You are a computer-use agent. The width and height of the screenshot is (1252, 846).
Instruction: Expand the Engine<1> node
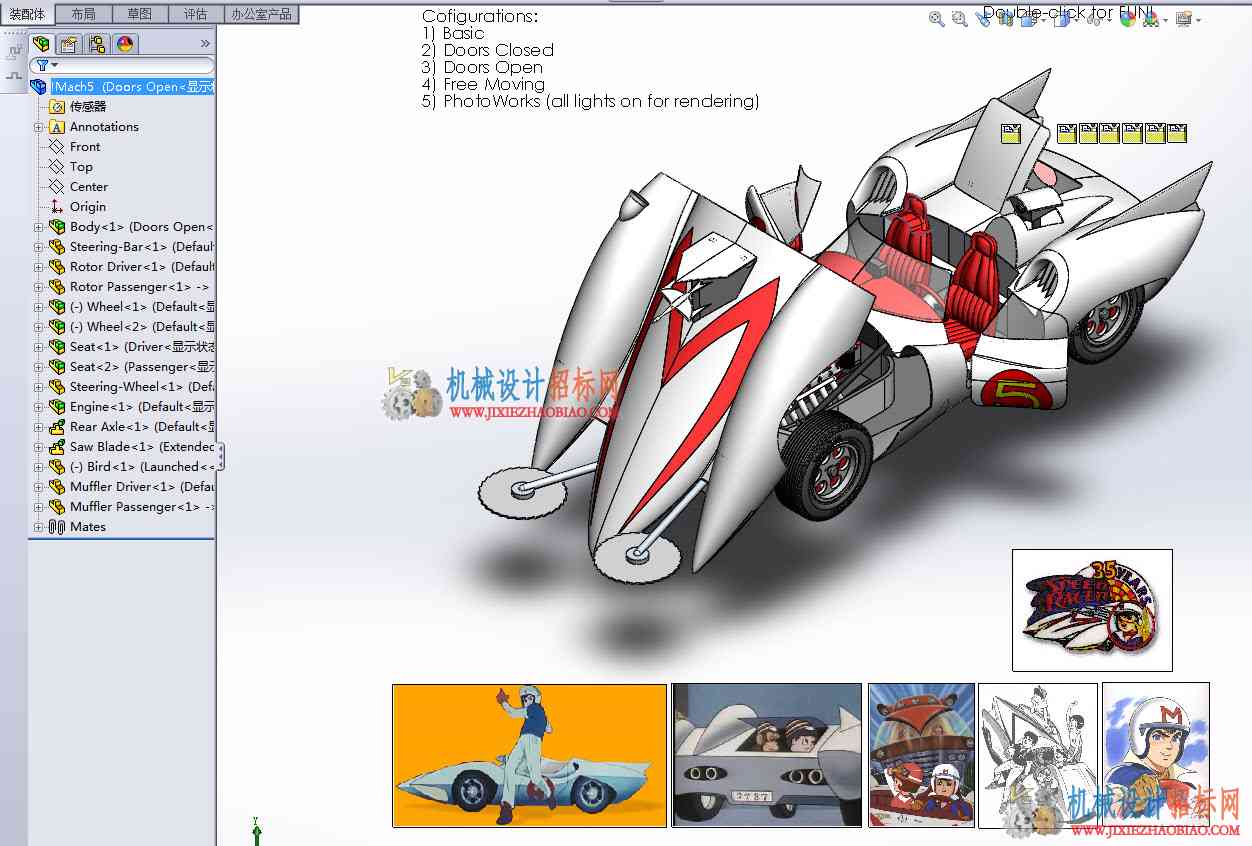point(39,407)
